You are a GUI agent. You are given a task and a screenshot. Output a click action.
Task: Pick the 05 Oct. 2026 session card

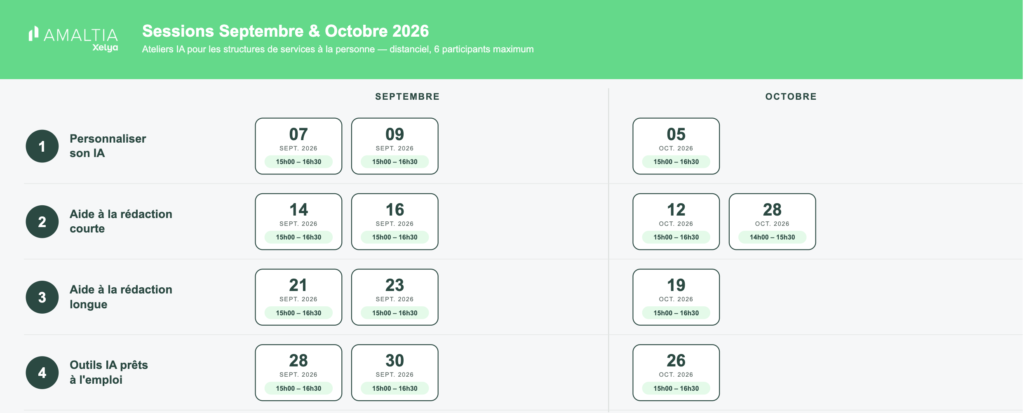tap(676, 146)
